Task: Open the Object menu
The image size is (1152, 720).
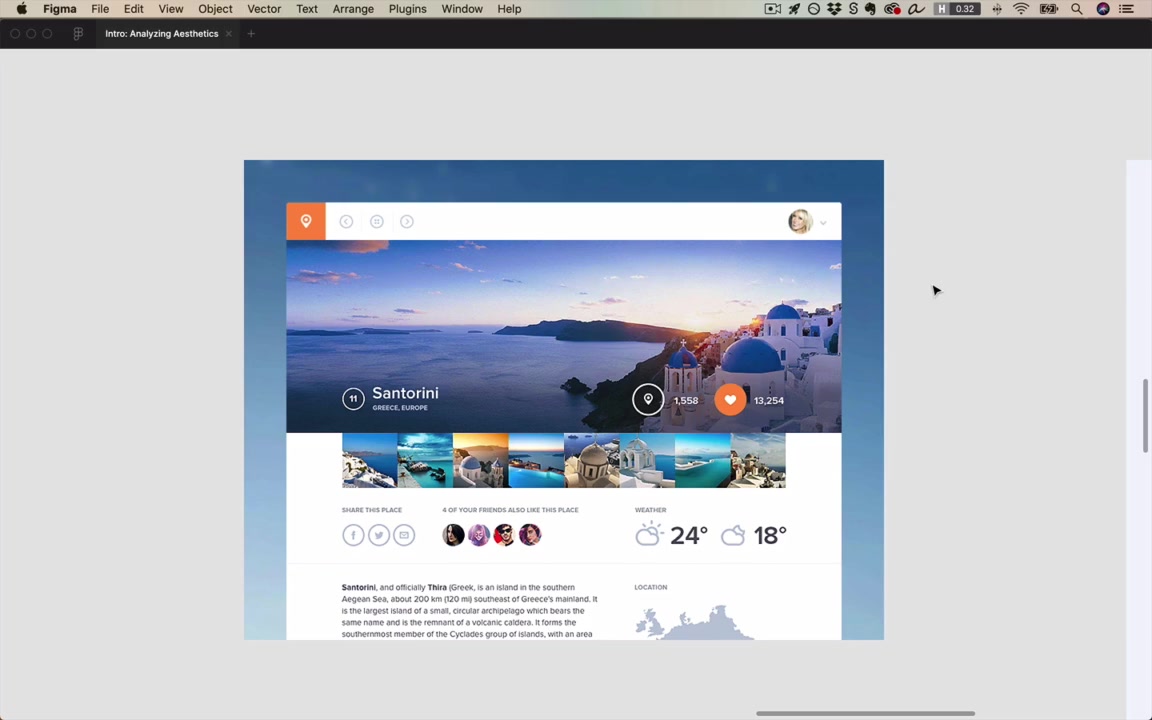Action: [x=215, y=9]
